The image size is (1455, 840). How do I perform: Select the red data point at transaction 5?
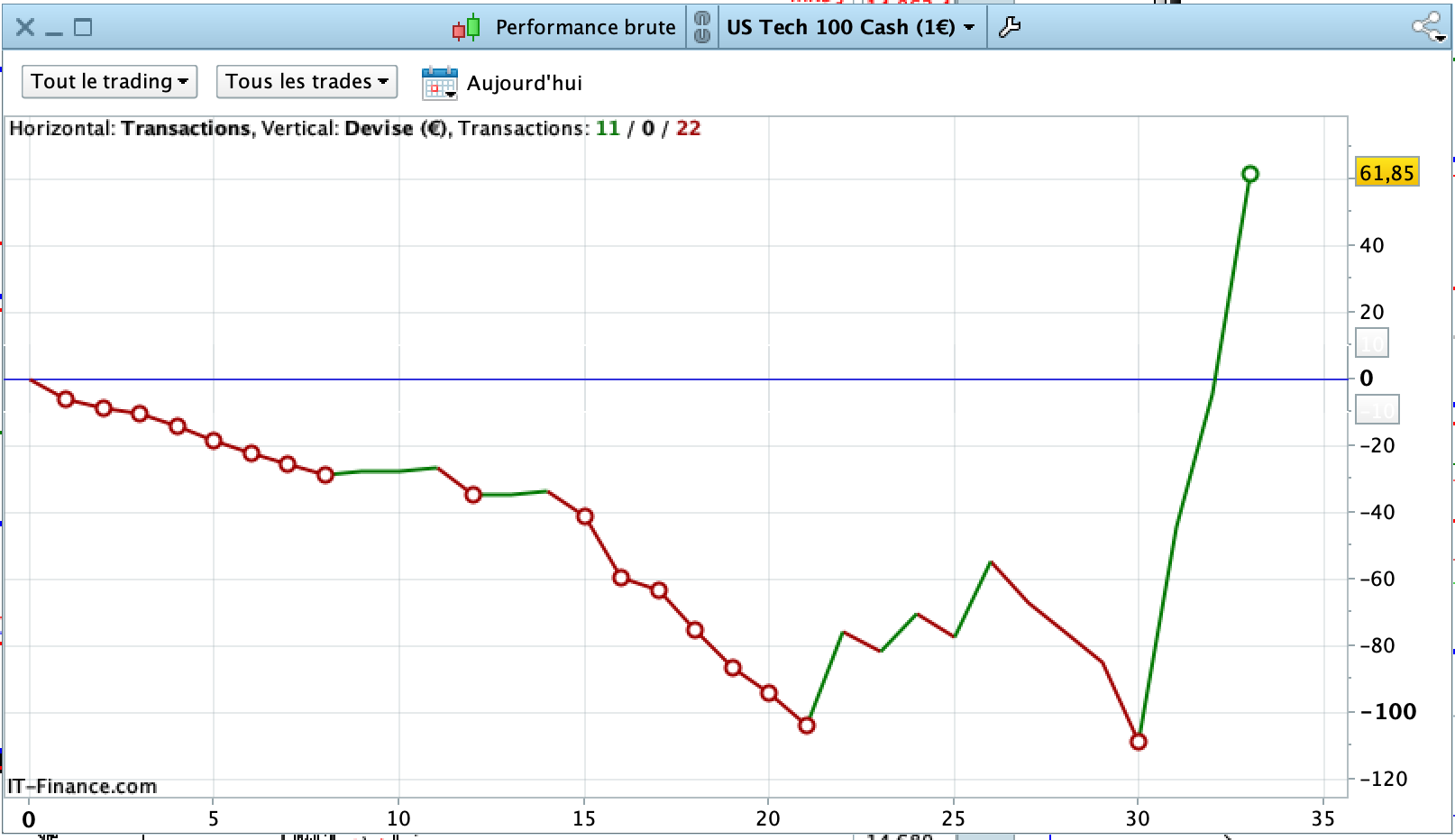tap(214, 441)
